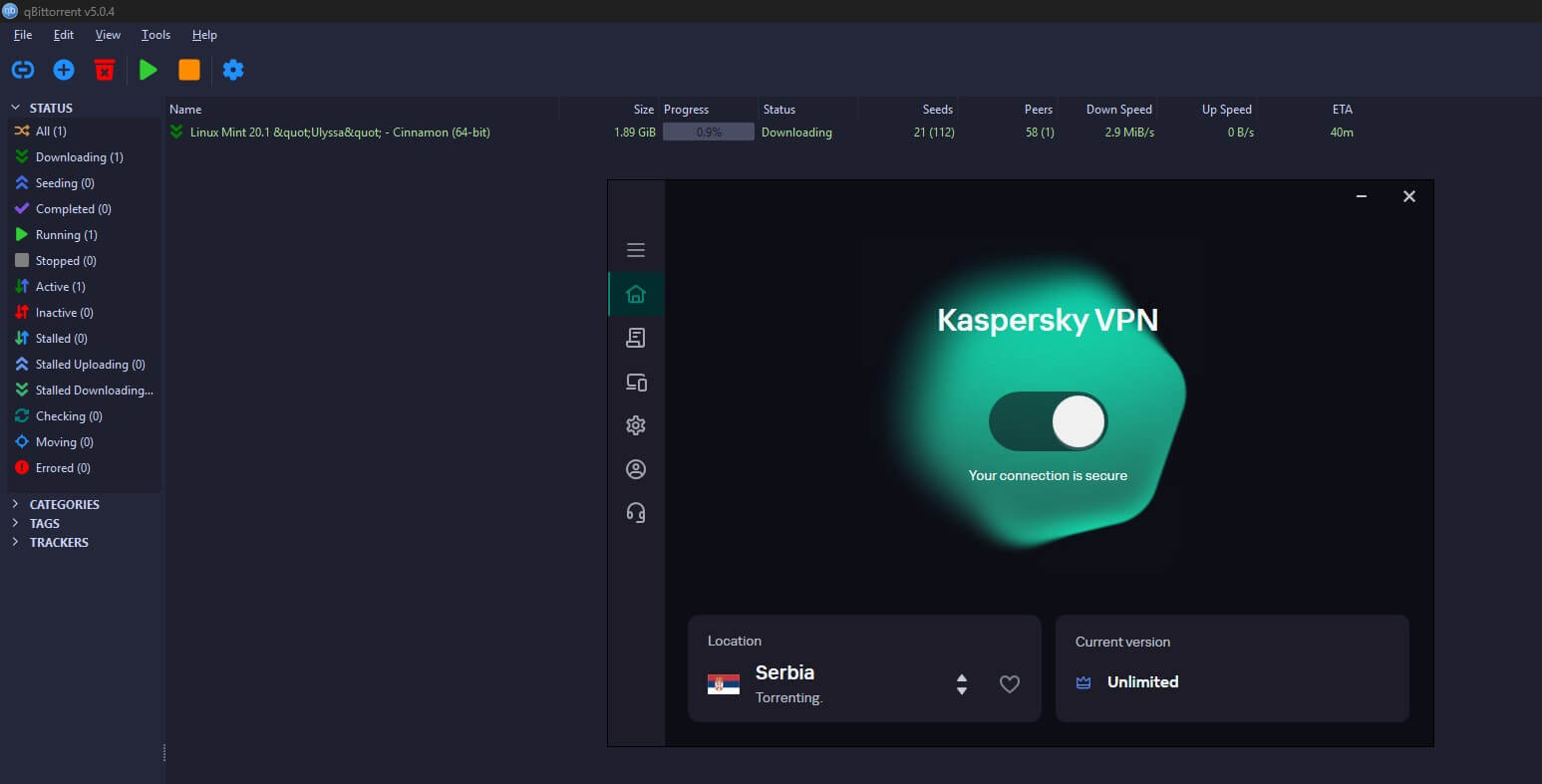Image resolution: width=1542 pixels, height=784 pixels.
Task: Expand the CATEGORIES section
Action: click(17, 504)
